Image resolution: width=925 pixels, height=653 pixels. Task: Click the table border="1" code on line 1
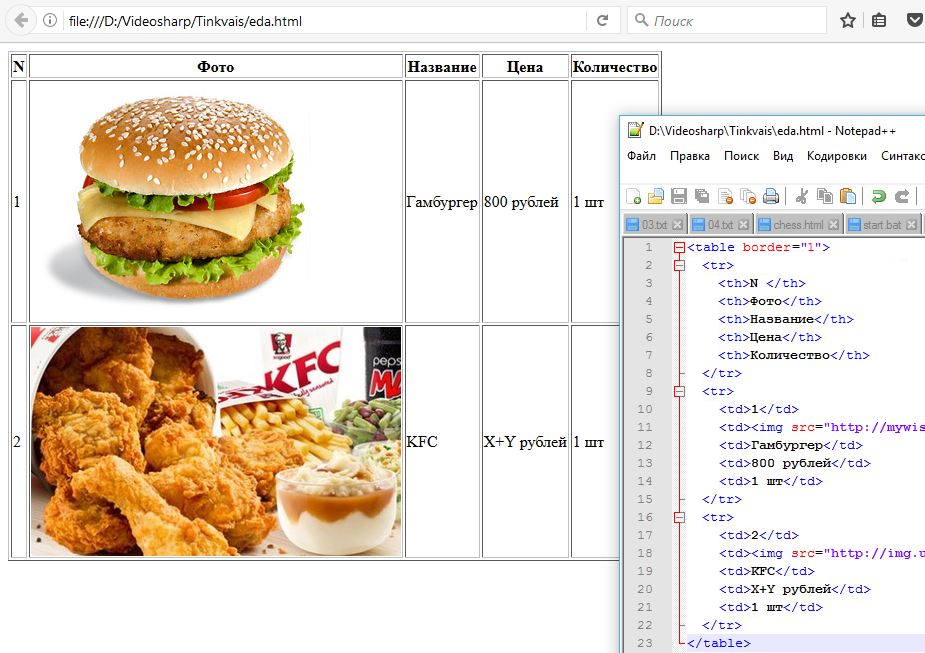click(759, 247)
